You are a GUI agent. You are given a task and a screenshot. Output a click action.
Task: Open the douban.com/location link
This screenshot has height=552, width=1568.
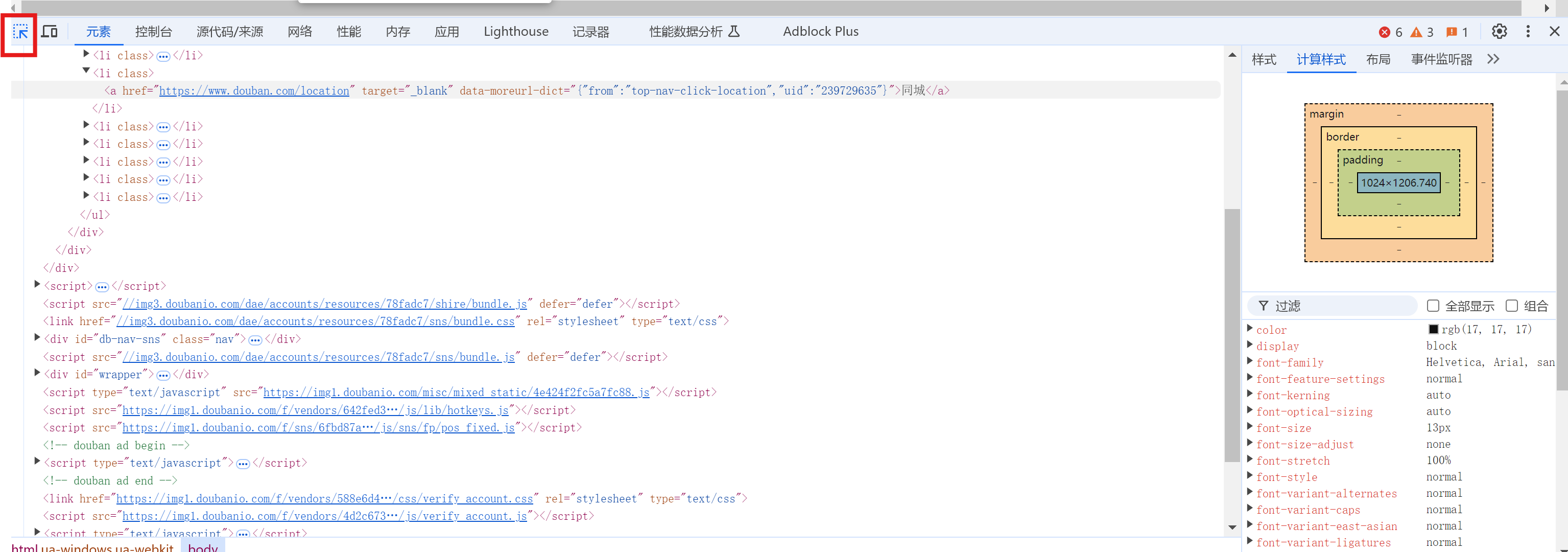(254, 91)
